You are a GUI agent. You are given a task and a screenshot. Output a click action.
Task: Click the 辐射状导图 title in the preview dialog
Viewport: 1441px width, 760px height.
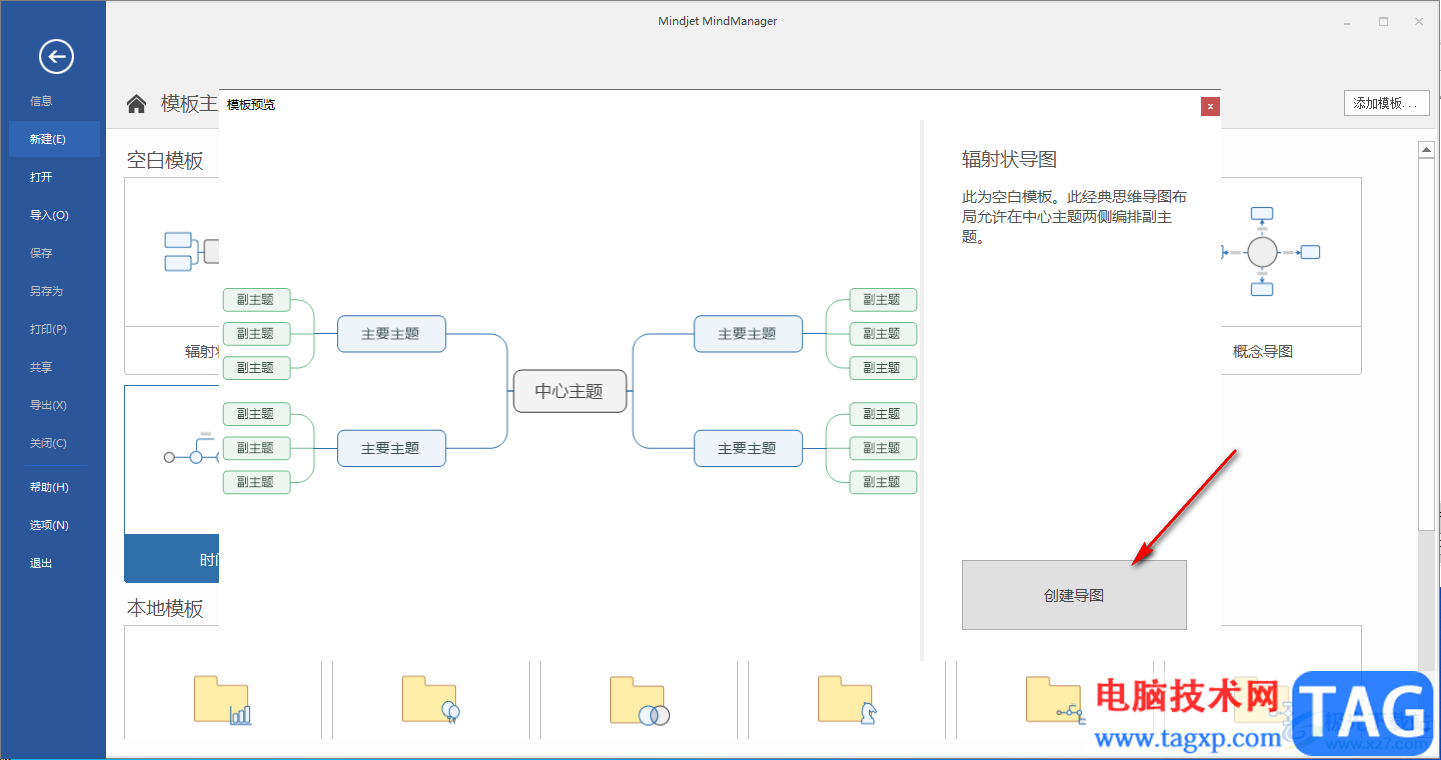1009,159
